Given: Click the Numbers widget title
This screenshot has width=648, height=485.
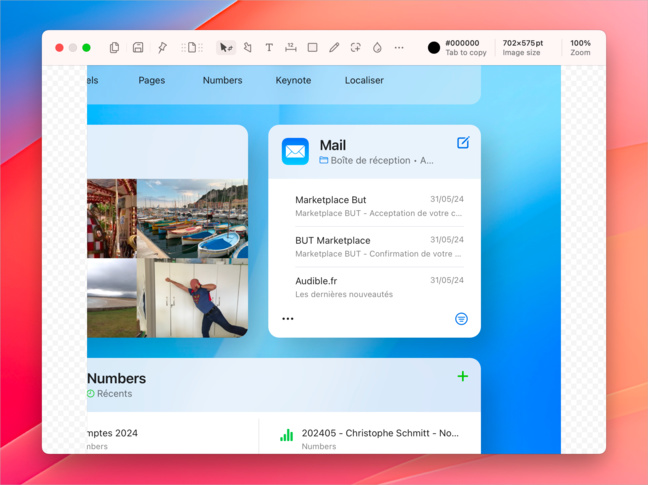Looking at the screenshot, I should [117, 378].
